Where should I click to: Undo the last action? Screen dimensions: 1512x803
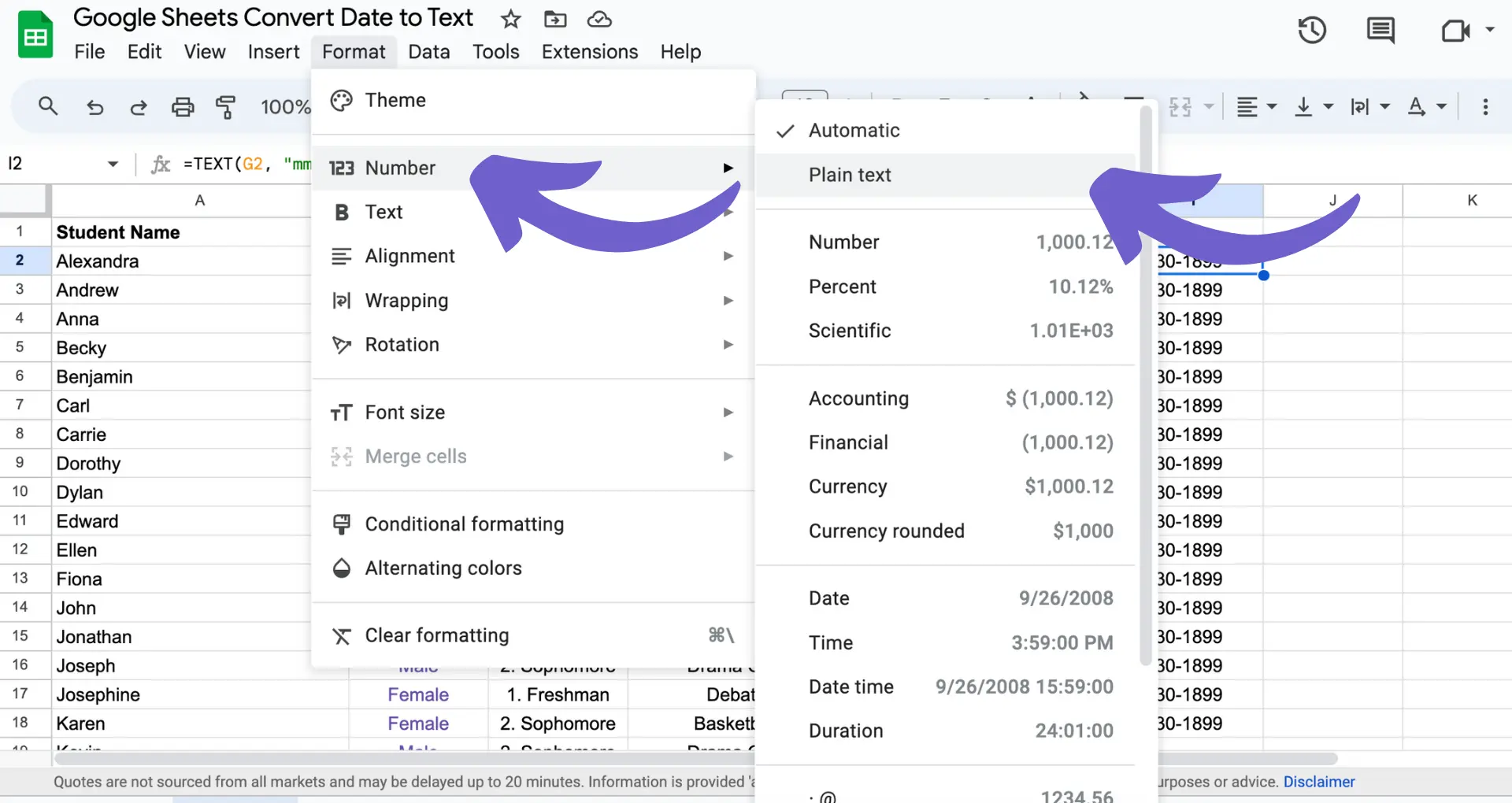tap(95, 107)
